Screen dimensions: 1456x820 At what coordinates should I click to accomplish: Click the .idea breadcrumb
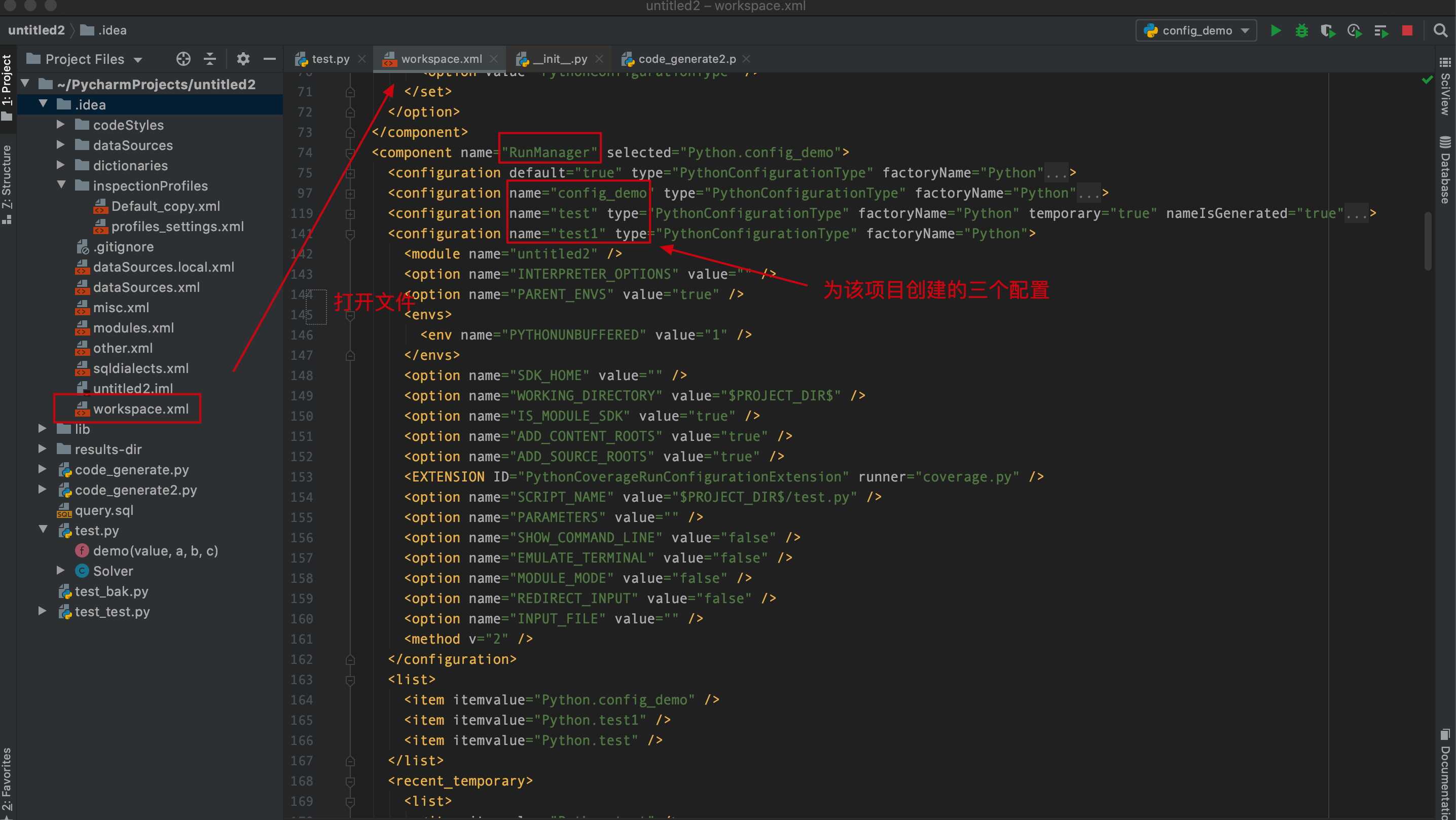tap(103, 30)
